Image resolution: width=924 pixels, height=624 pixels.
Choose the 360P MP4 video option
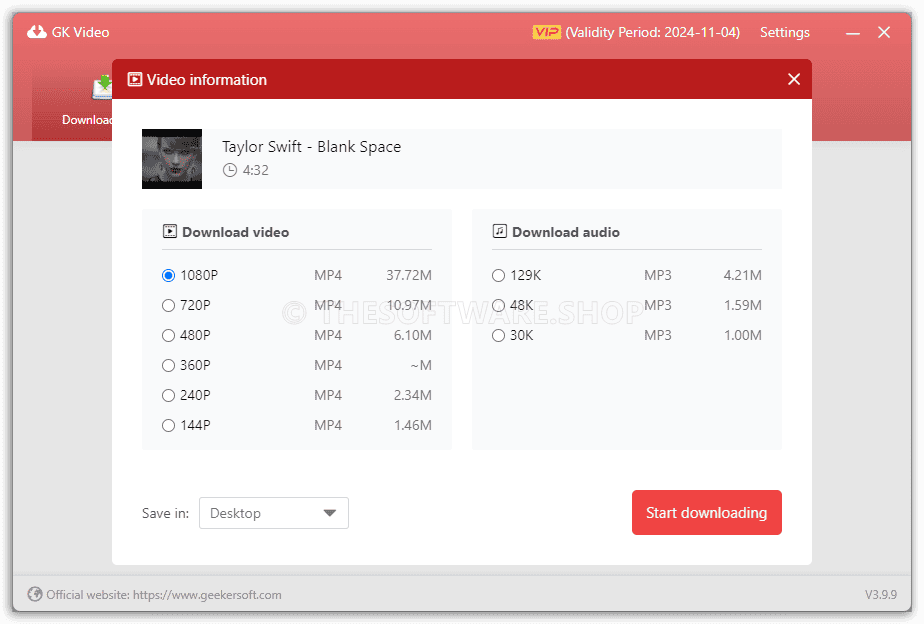pos(169,365)
